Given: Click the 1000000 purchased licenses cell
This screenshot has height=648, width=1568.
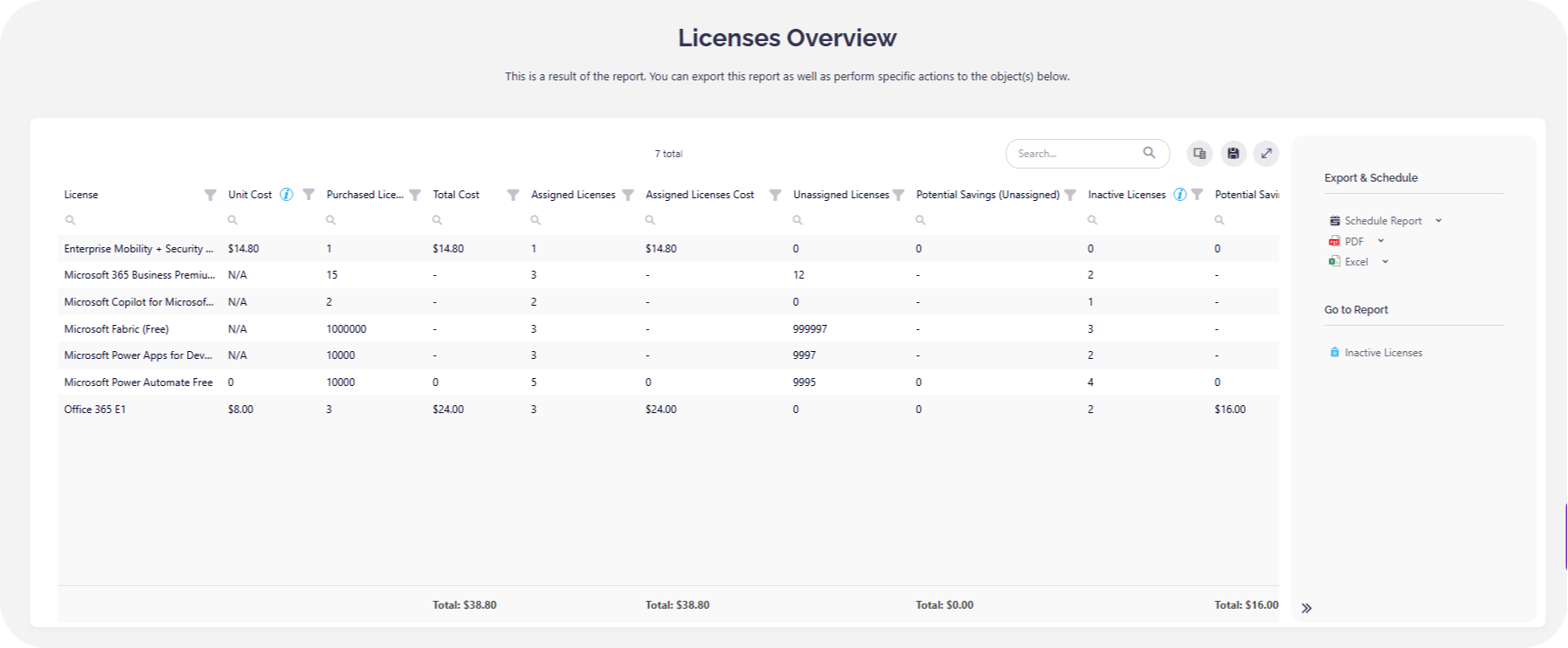Looking at the screenshot, I should click(347, 329).
